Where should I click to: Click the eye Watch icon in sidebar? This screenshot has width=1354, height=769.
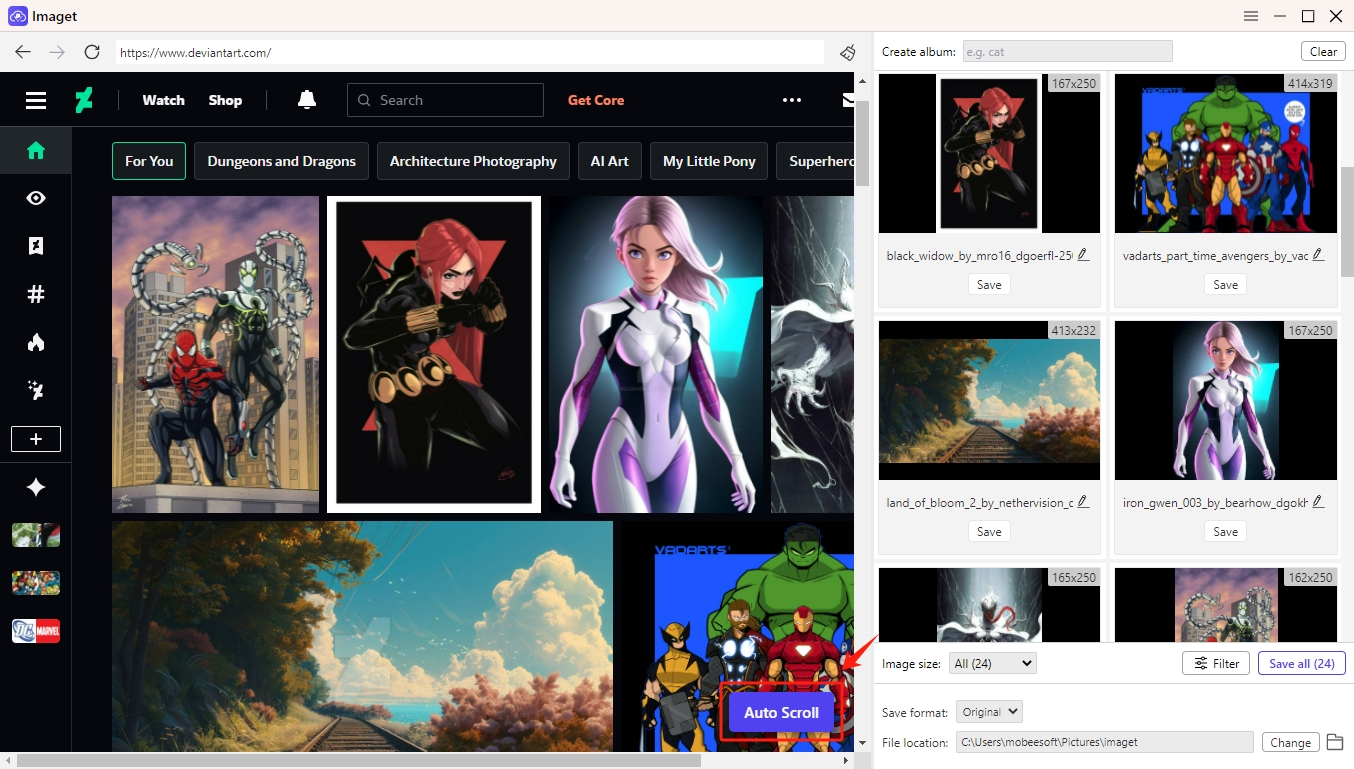pos(36,198)
